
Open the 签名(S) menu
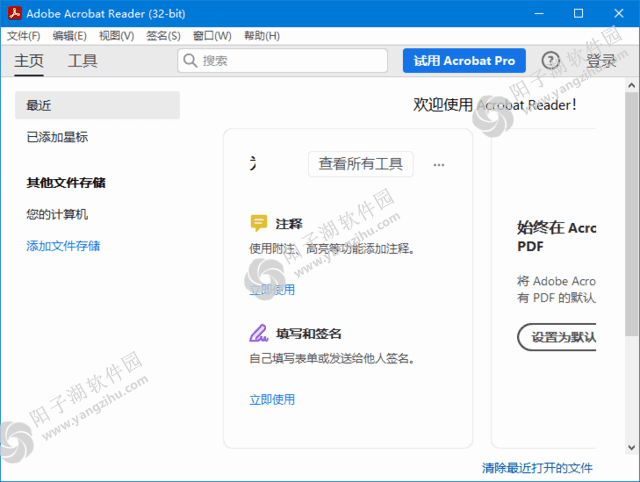click(163, 36)
